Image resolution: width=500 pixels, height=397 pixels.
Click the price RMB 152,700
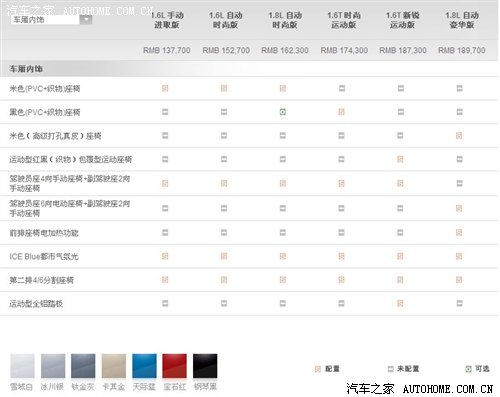[226, 50]
